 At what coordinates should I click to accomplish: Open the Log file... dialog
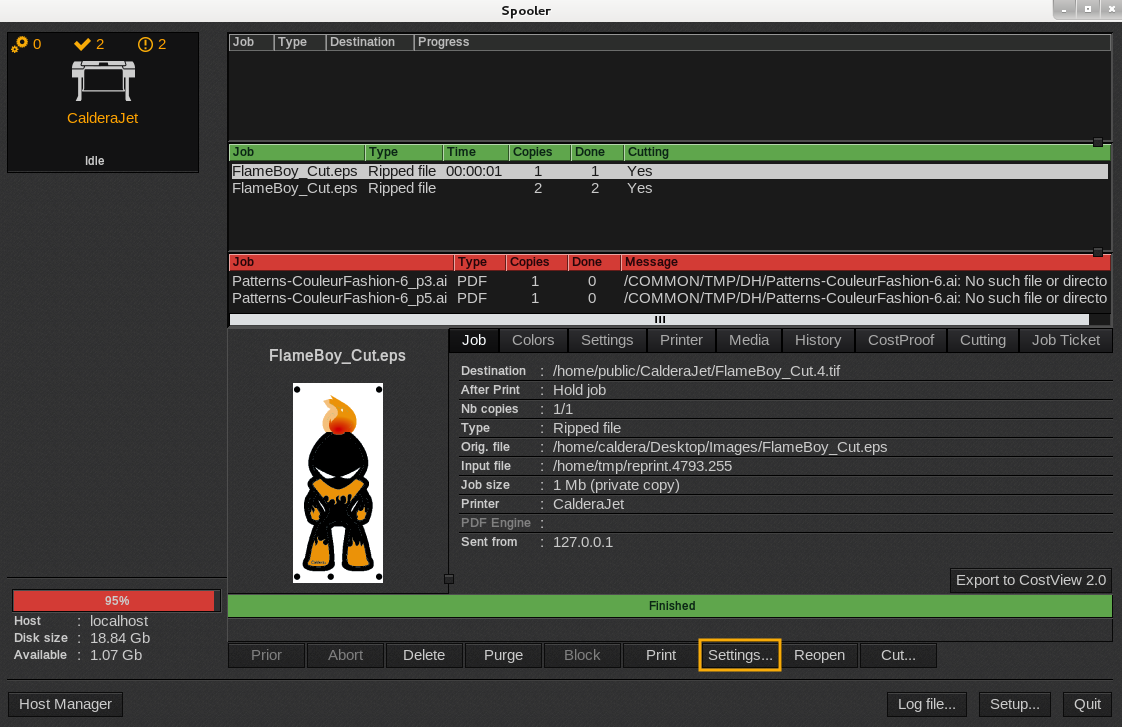(x=927, y=704)
